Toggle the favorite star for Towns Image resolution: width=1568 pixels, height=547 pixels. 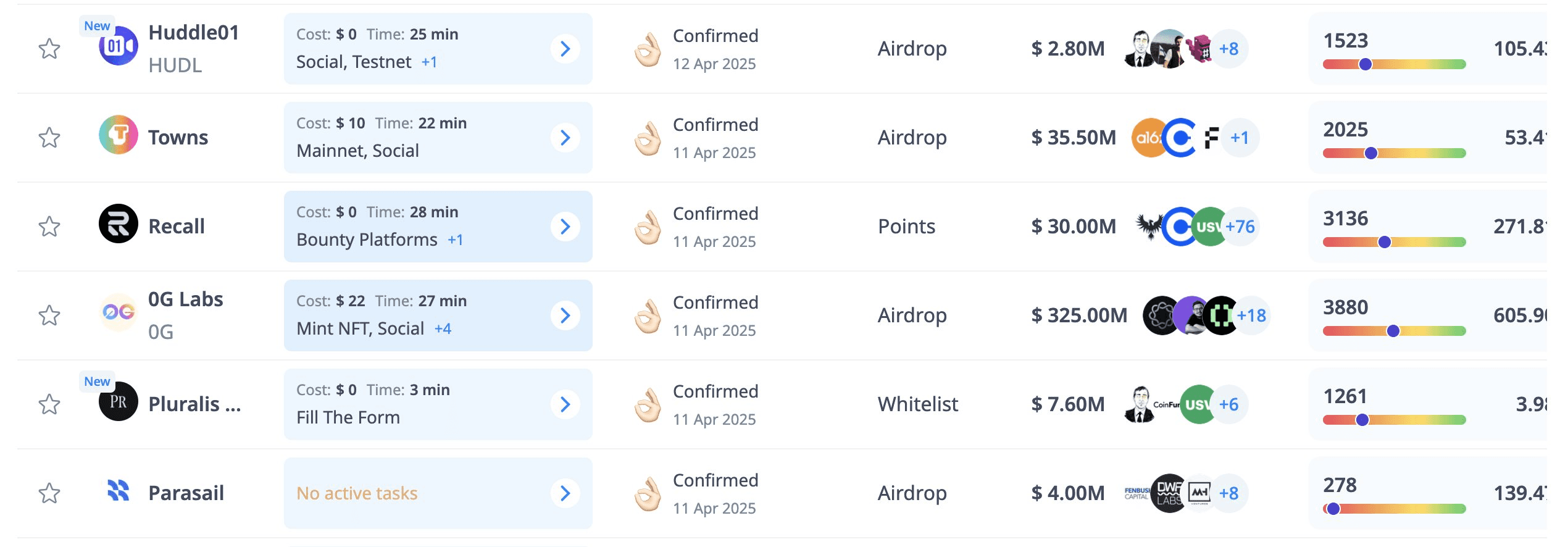coord(49,138)
